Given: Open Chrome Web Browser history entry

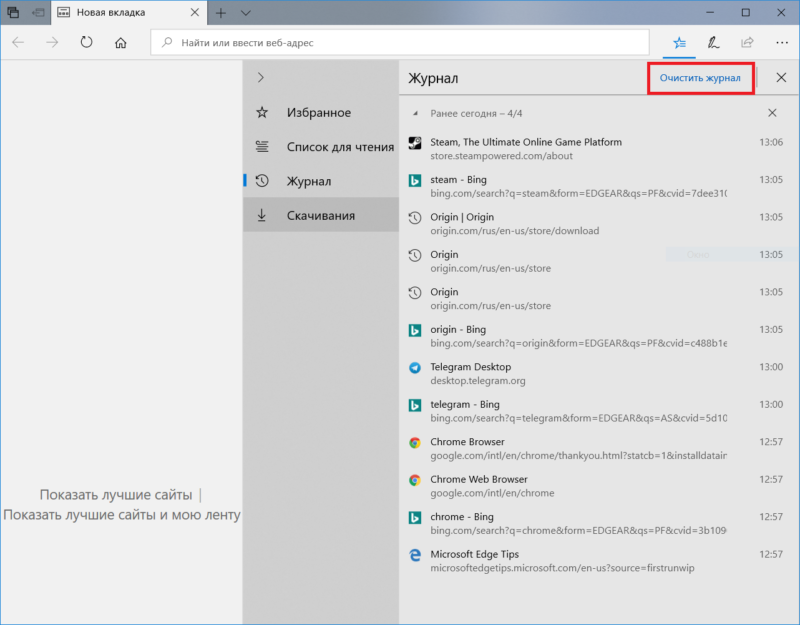Looking at the screenshot, I should (598, 486).
